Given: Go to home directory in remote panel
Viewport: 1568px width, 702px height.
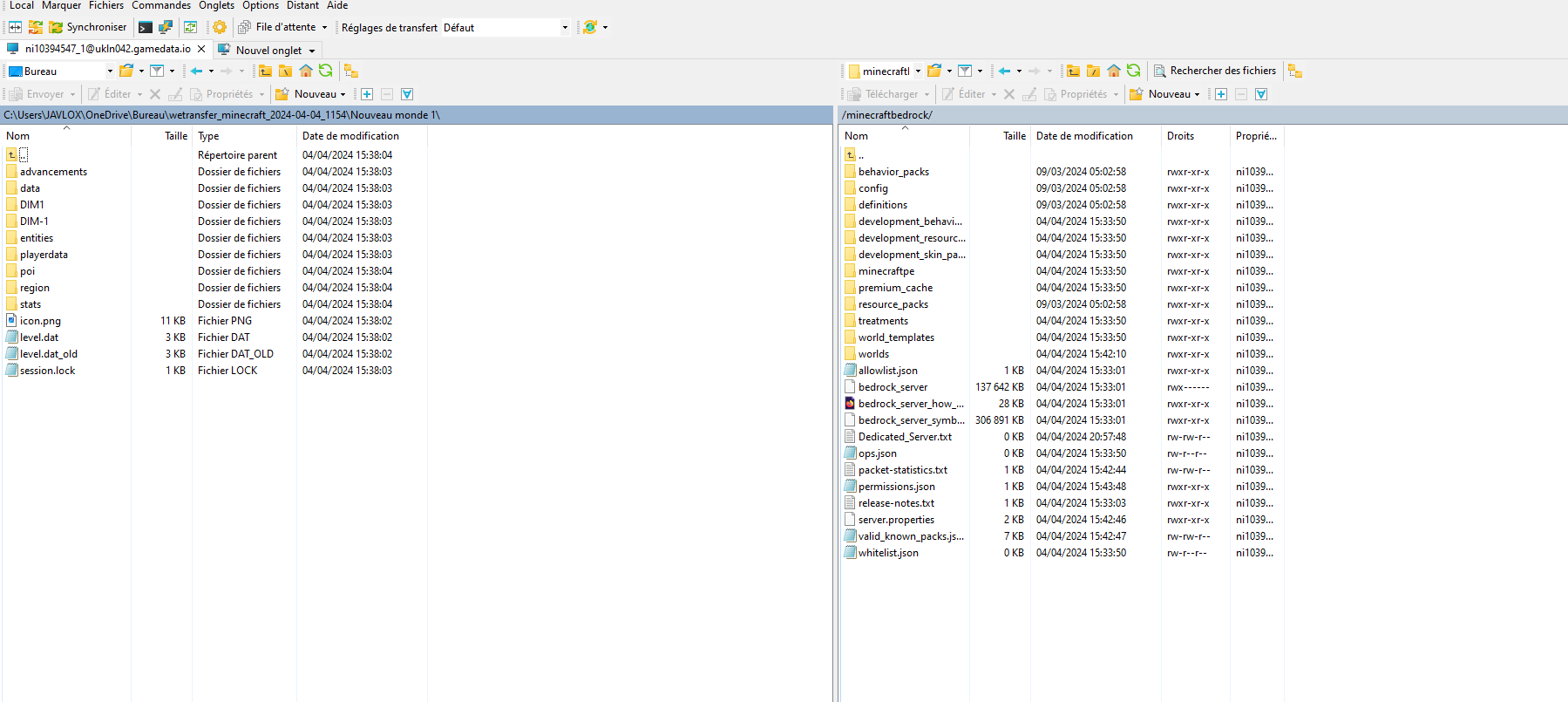Looking at the screenshot, I should (1114, 71).
